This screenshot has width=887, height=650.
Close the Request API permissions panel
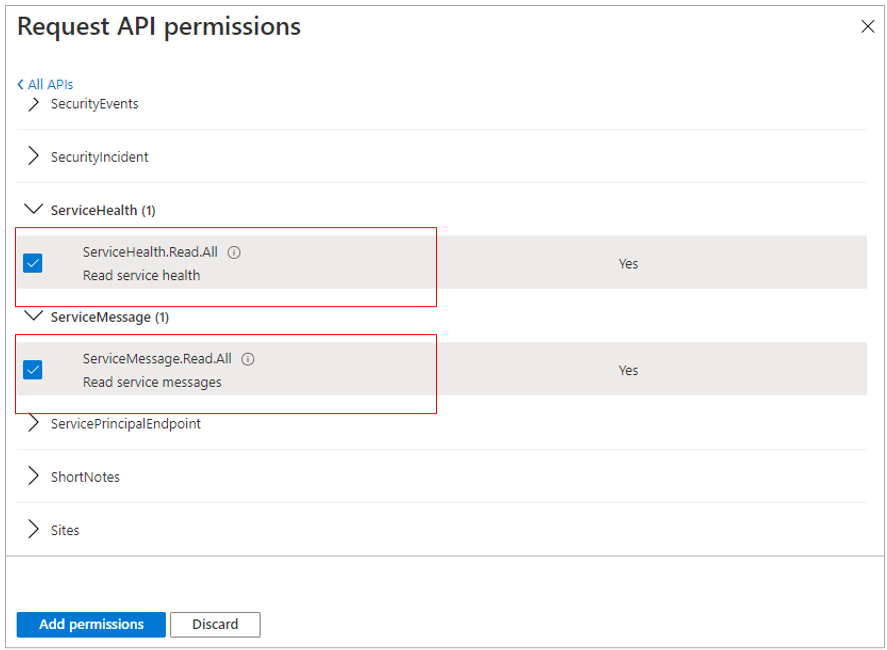(867, 26)
